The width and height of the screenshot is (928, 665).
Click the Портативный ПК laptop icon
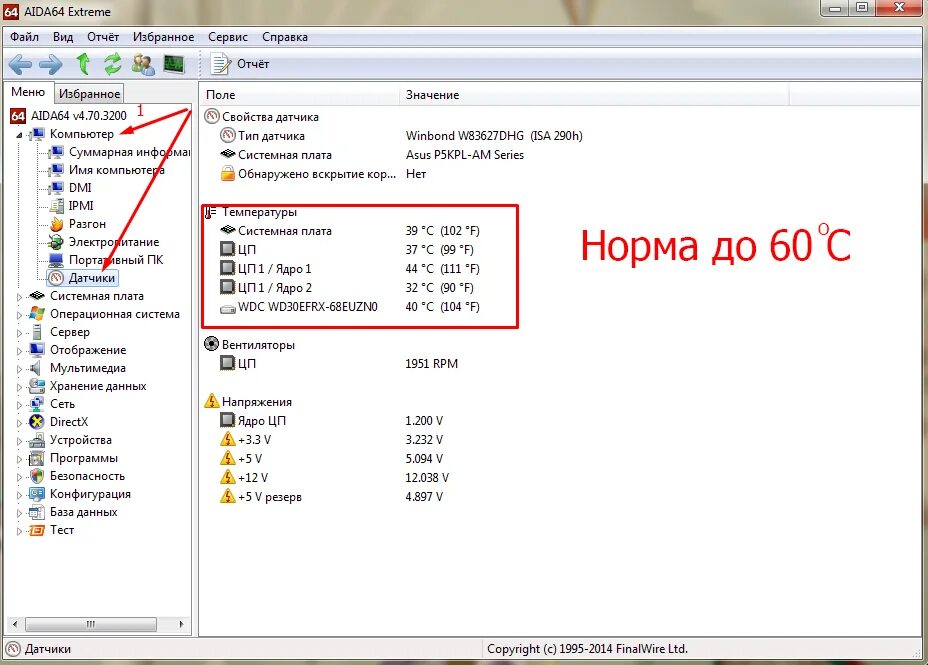56,260
